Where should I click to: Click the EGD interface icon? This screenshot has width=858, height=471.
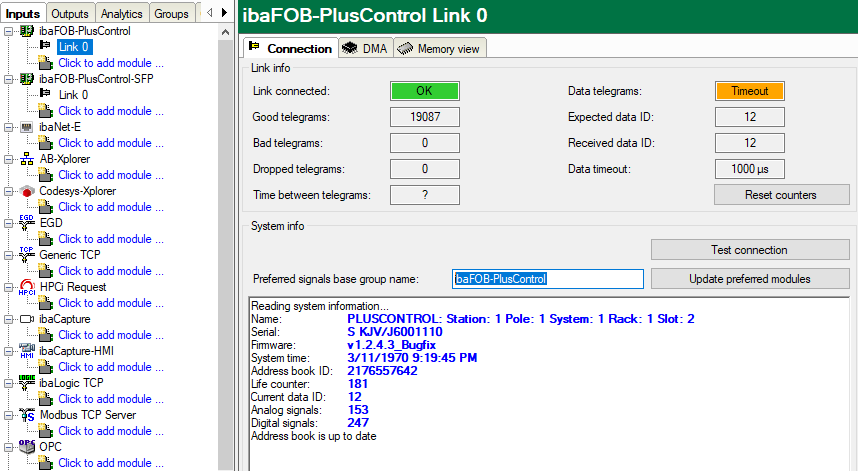tap(27, 223)
